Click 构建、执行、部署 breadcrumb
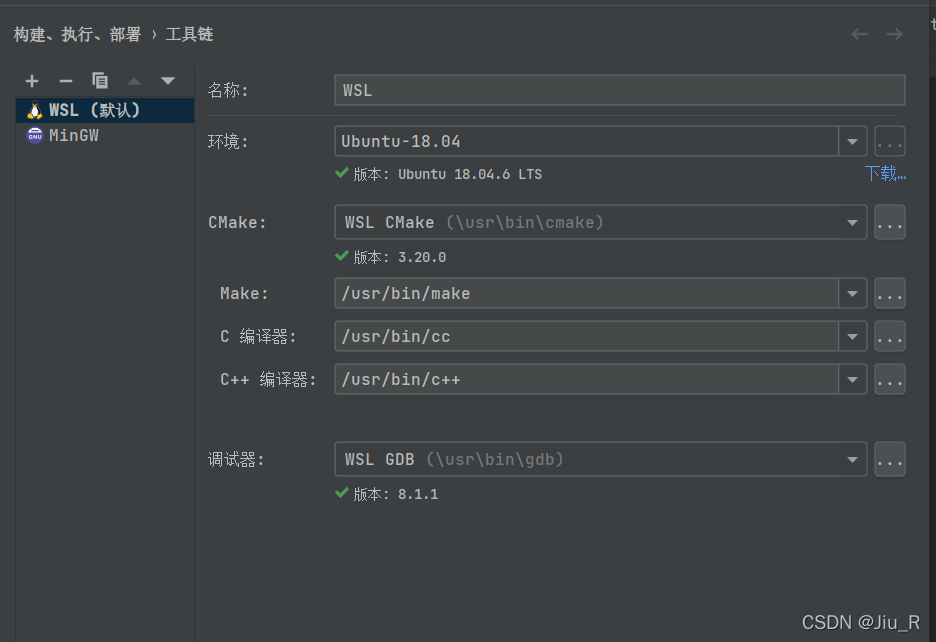 78,34
